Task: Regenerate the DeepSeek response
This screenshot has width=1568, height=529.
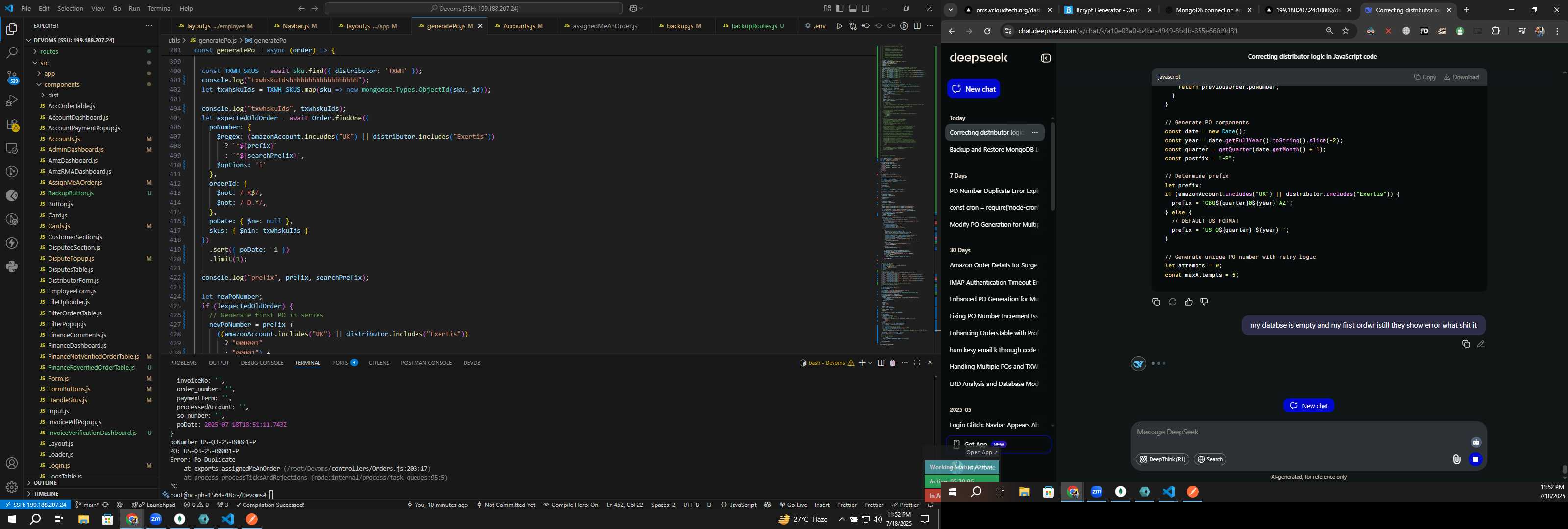Action: click(1173, 302)
